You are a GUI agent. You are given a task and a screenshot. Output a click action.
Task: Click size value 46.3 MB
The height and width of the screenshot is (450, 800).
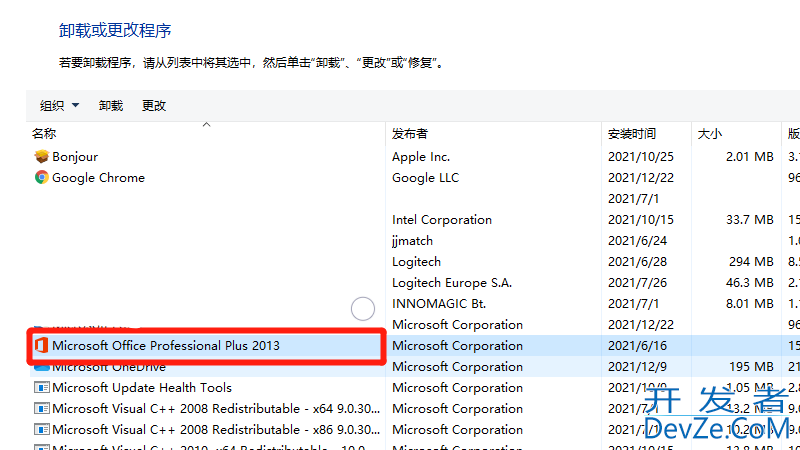click(x=749, y=282)
